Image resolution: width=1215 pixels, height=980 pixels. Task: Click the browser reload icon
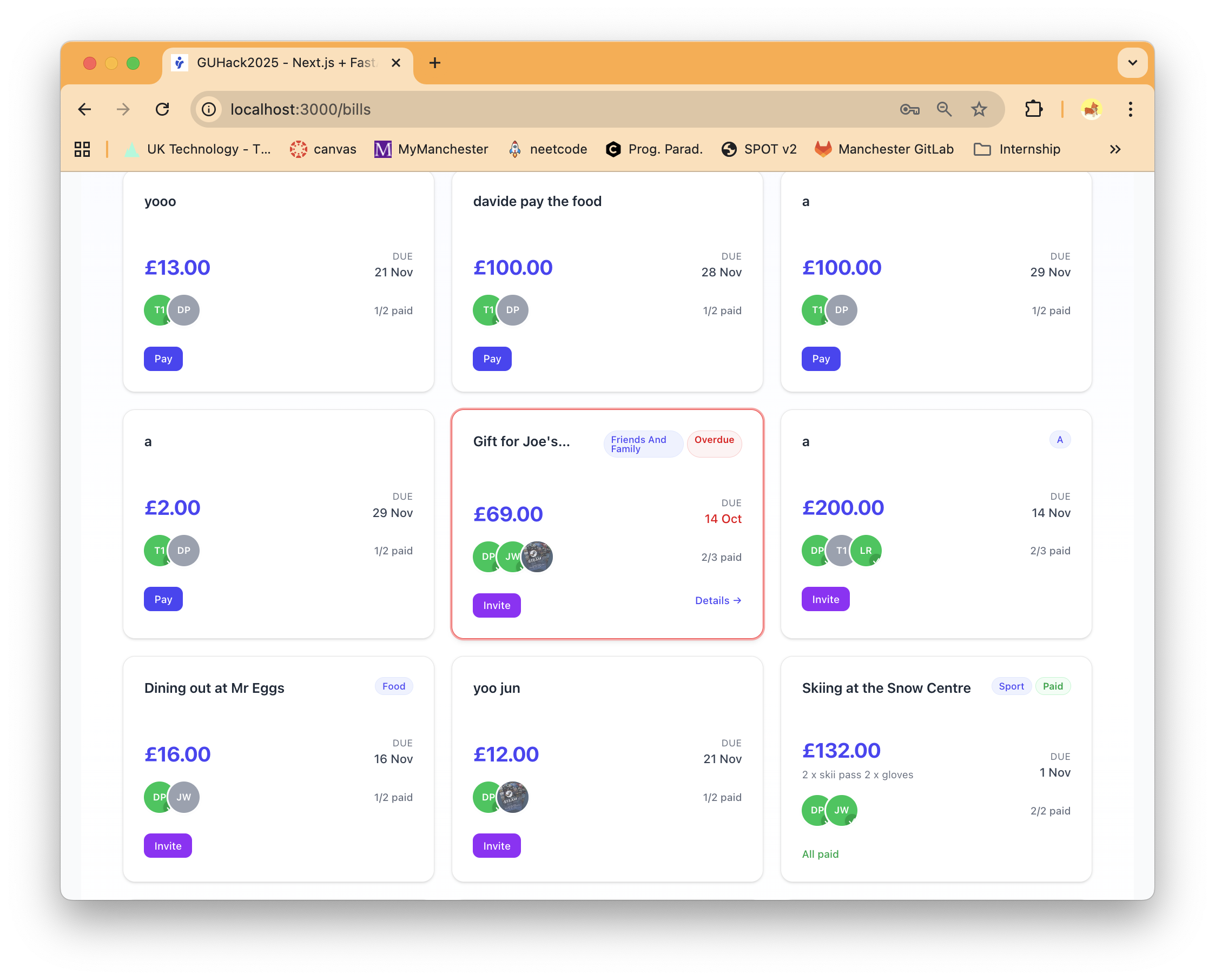pyautogui.click(x=163, y=109)
